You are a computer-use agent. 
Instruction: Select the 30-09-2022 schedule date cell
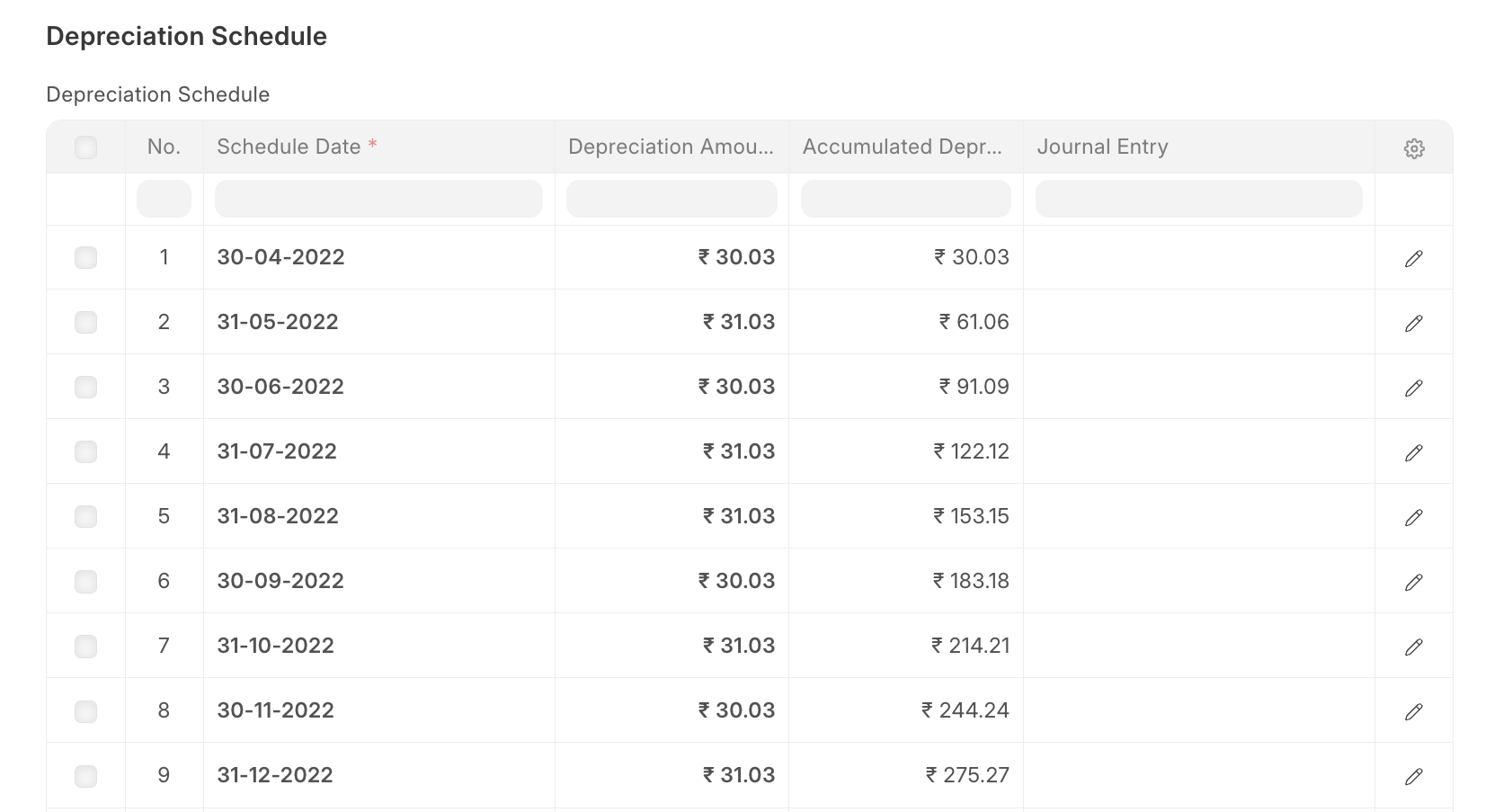pyautogui.click(x=280, y=581)
